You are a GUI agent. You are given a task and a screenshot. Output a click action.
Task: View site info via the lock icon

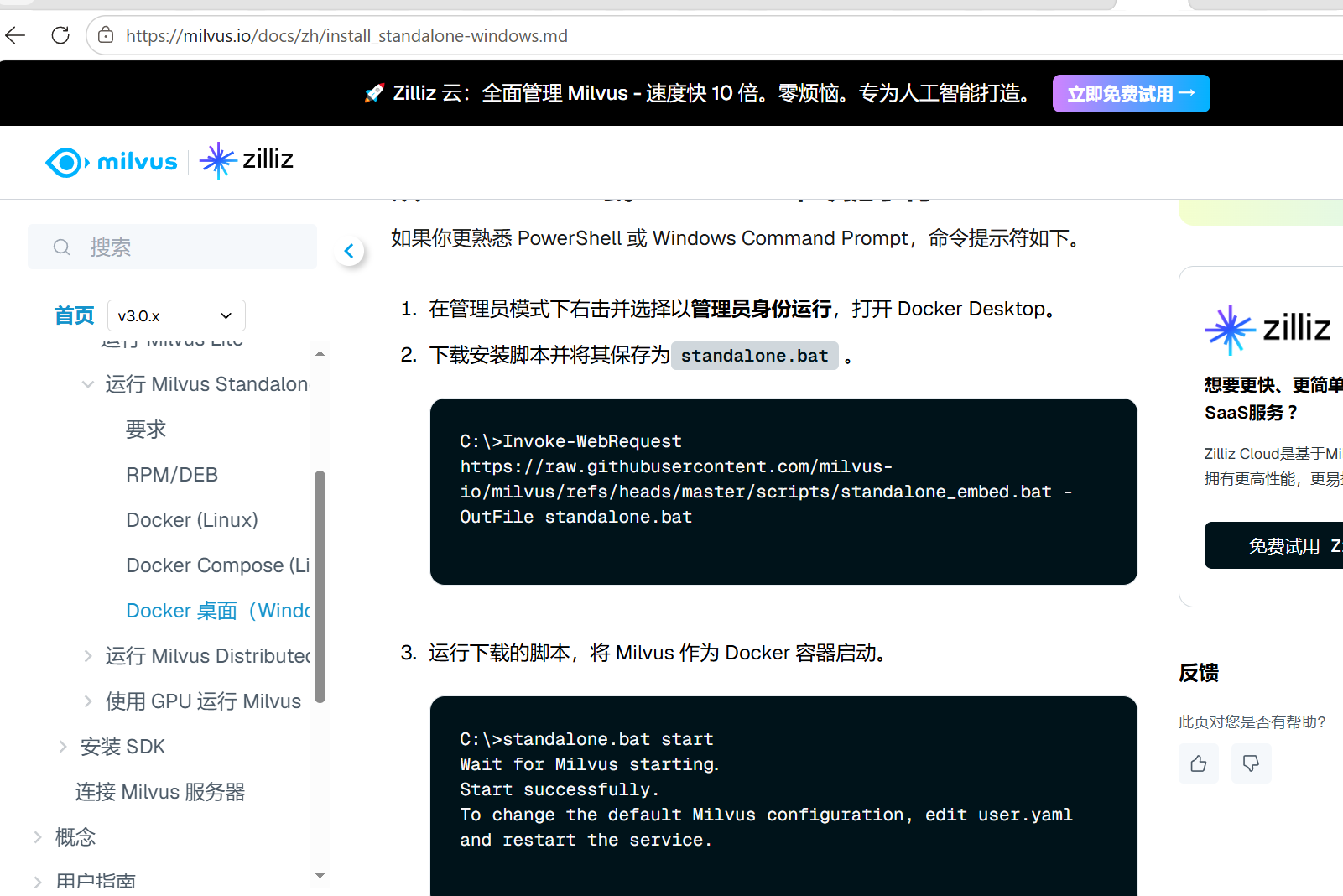(x=106, y=35)
